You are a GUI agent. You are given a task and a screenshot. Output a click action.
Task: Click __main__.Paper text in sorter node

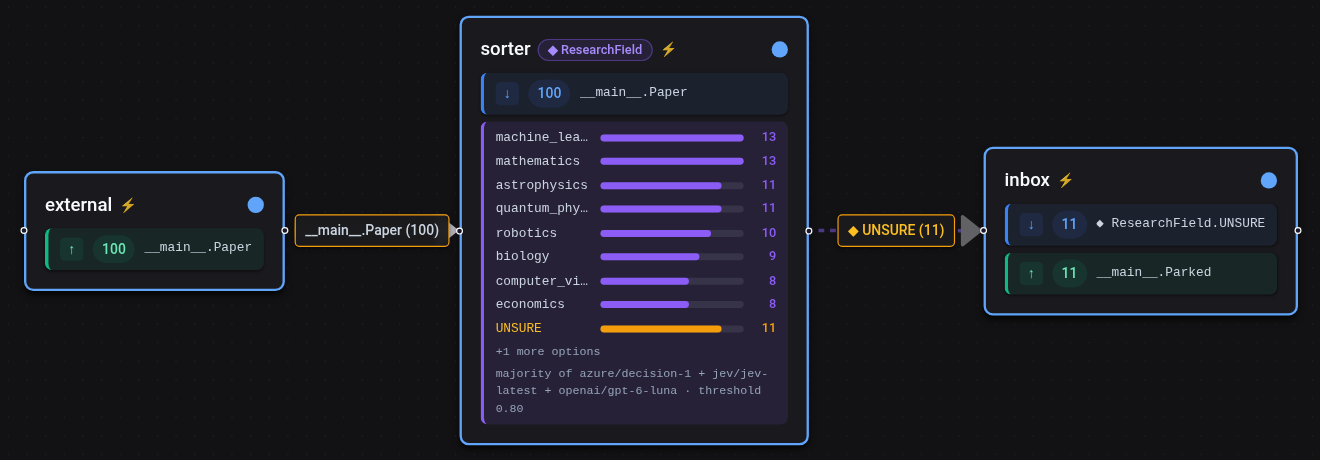click(x=634, y=92)
